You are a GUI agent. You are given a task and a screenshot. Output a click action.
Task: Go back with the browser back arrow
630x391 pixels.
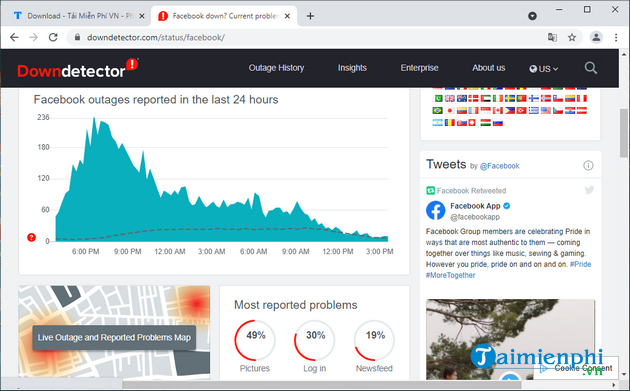click(14, 37)
